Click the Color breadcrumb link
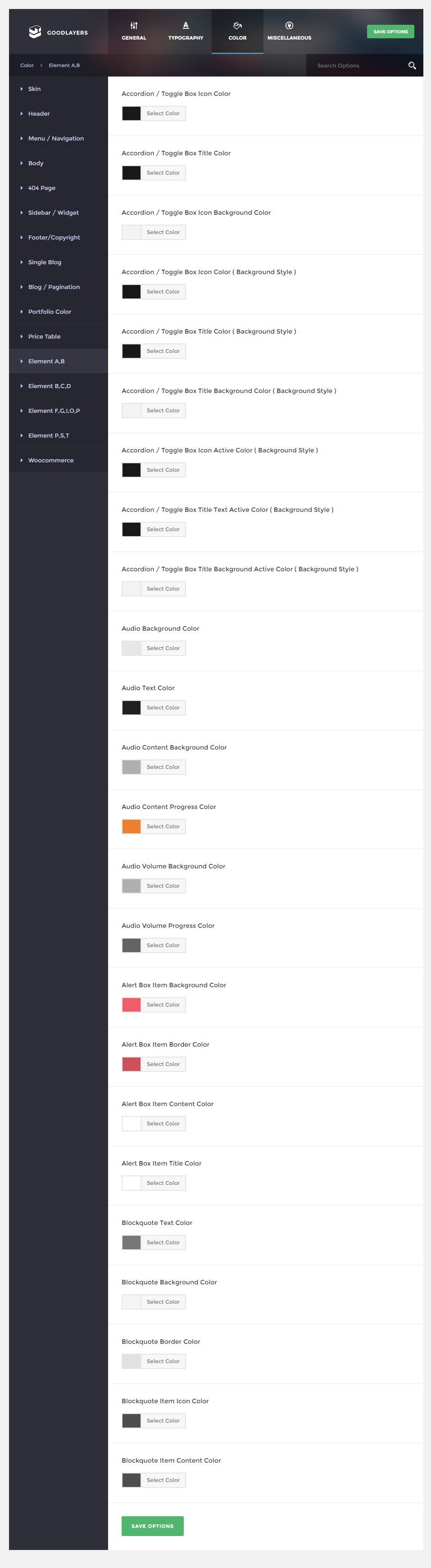Screen dimensions: 431x1568 coord(27,66)
